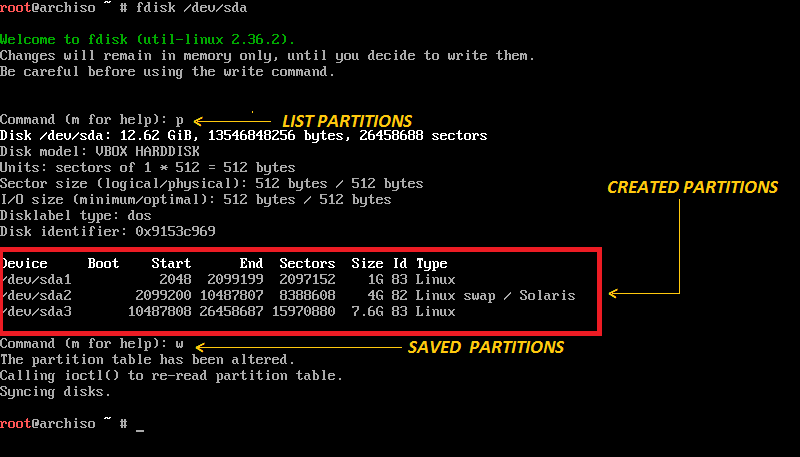Click the start value '10487808' of sda3
Image resolution: width=800 pixels, height=457 pixels.
(x=159, y=311)
